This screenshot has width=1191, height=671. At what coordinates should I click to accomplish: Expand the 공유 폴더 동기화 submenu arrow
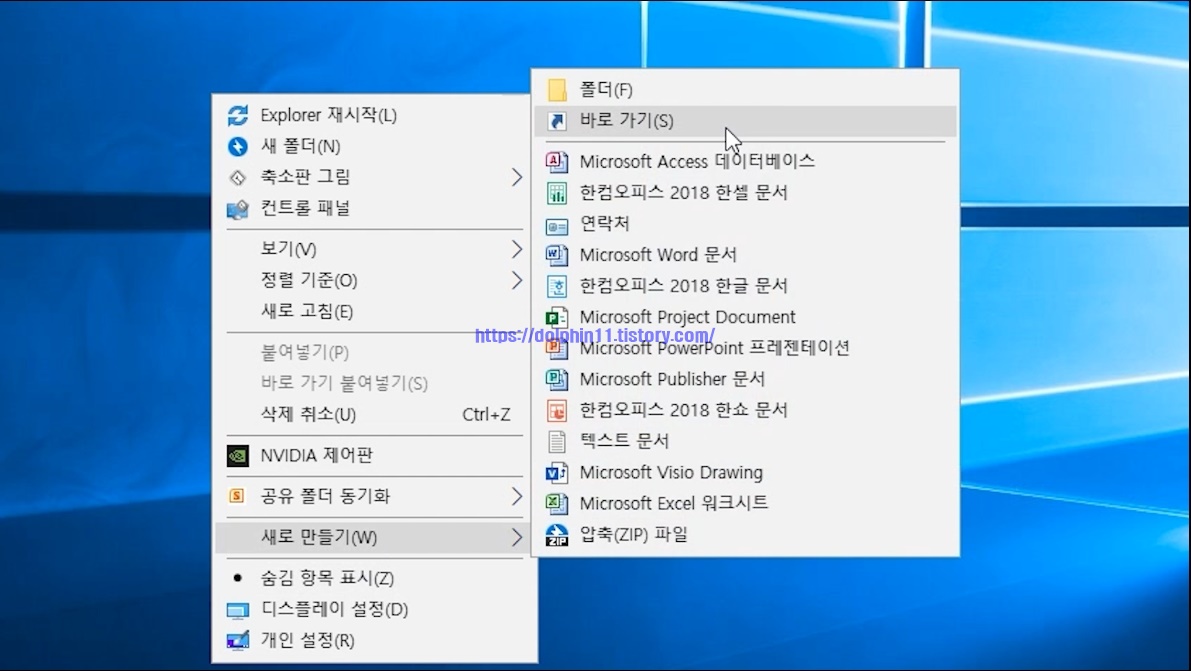point(517,496)
